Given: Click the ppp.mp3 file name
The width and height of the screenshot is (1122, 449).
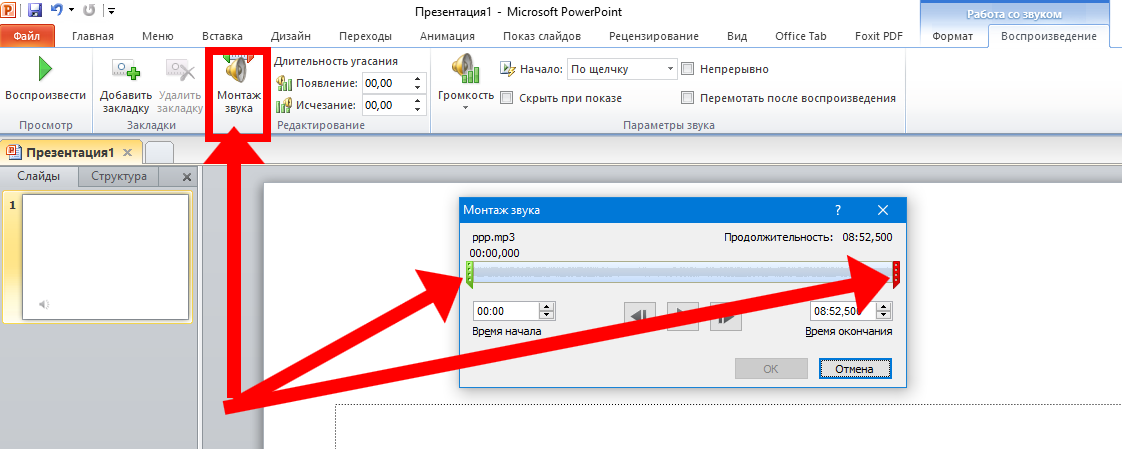Looking at the screenshot, I should pos(493,237).
